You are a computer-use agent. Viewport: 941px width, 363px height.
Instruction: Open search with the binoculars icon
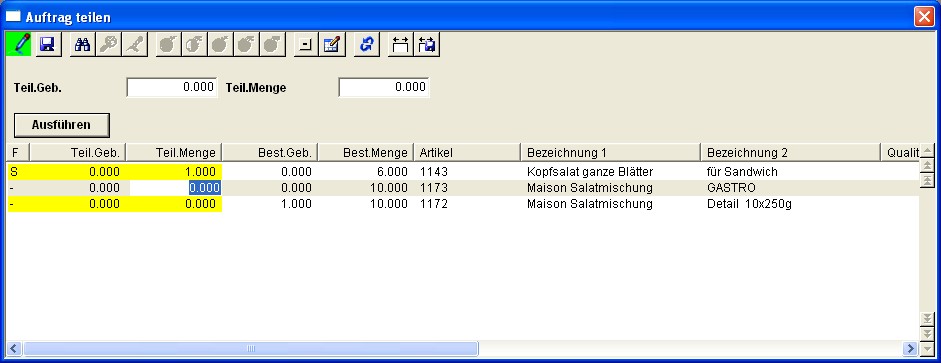coord(83,45)
